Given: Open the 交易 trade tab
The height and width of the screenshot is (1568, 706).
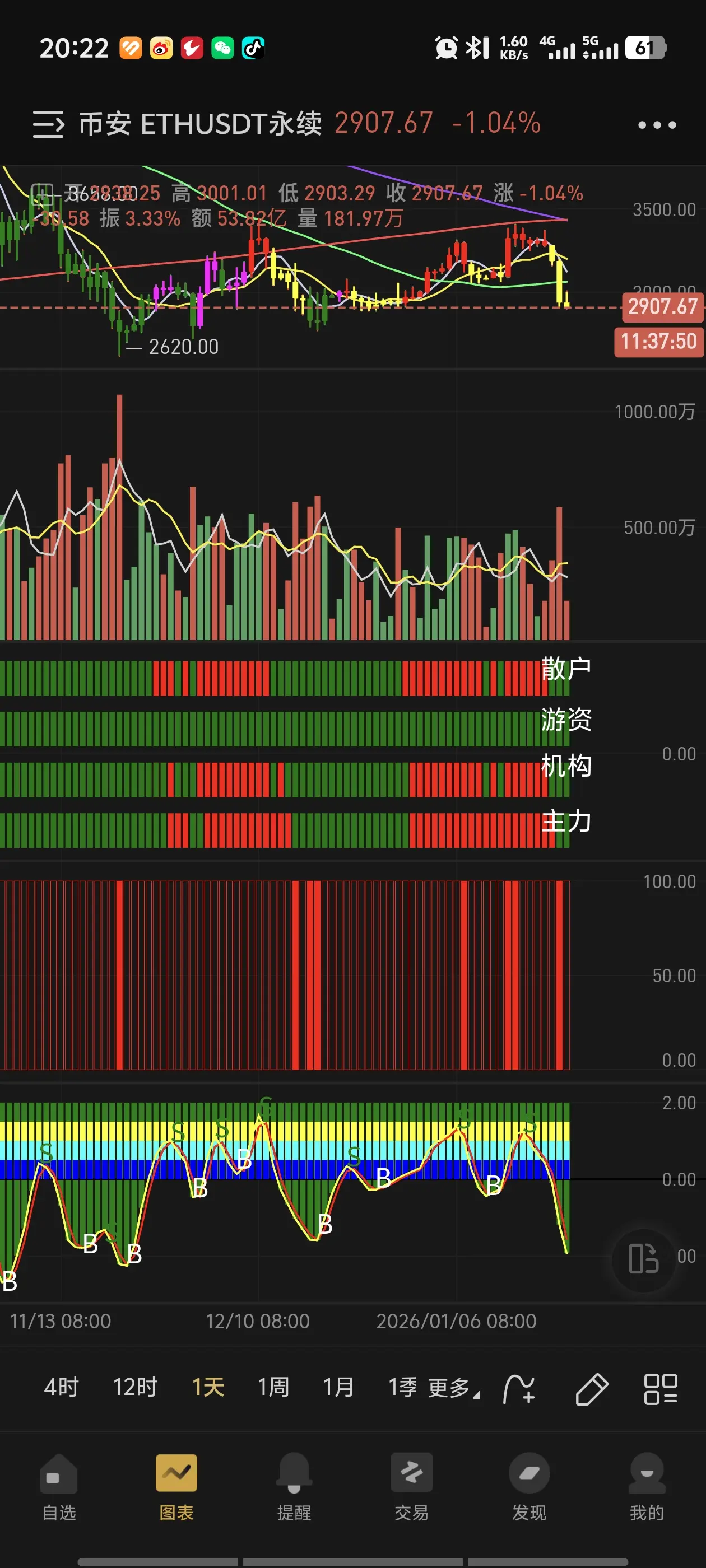Looking at the screenshot, I should [x=412, y=1487].
